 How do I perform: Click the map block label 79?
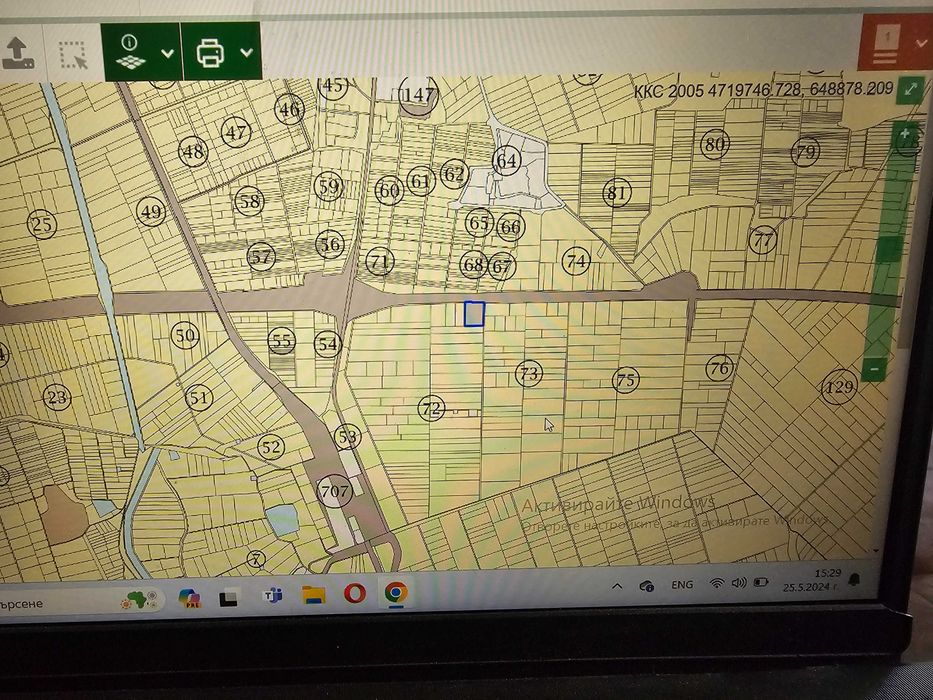point(805,152)
